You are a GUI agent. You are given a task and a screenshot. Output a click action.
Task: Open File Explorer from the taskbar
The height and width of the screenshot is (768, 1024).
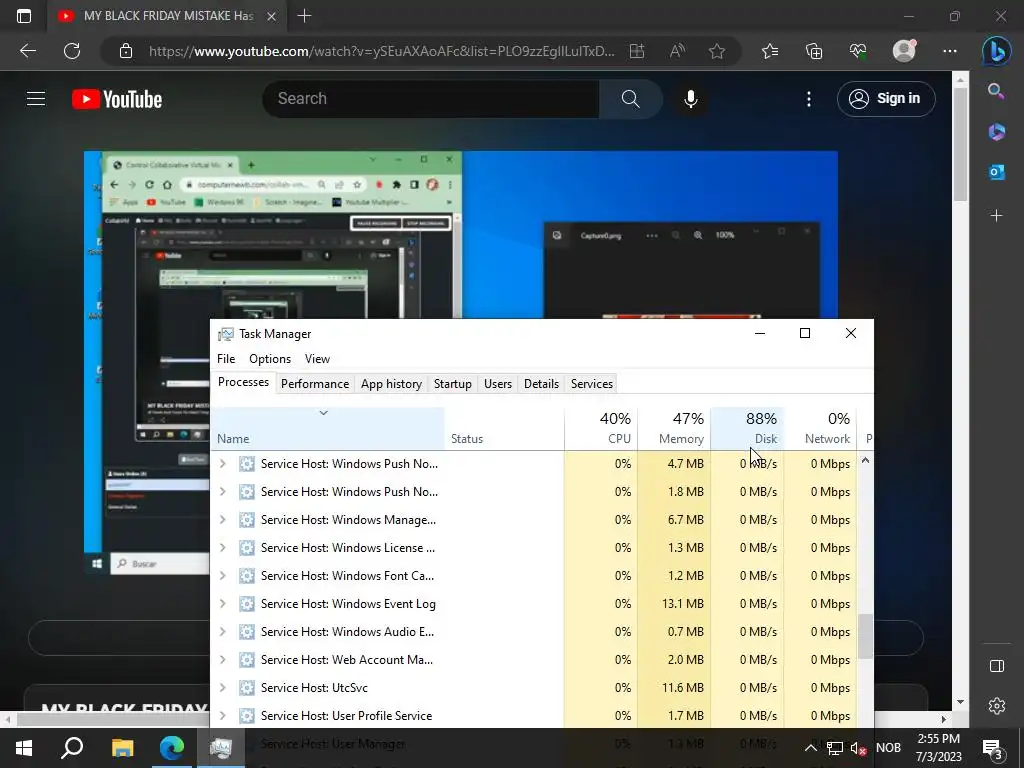[122, 748]
